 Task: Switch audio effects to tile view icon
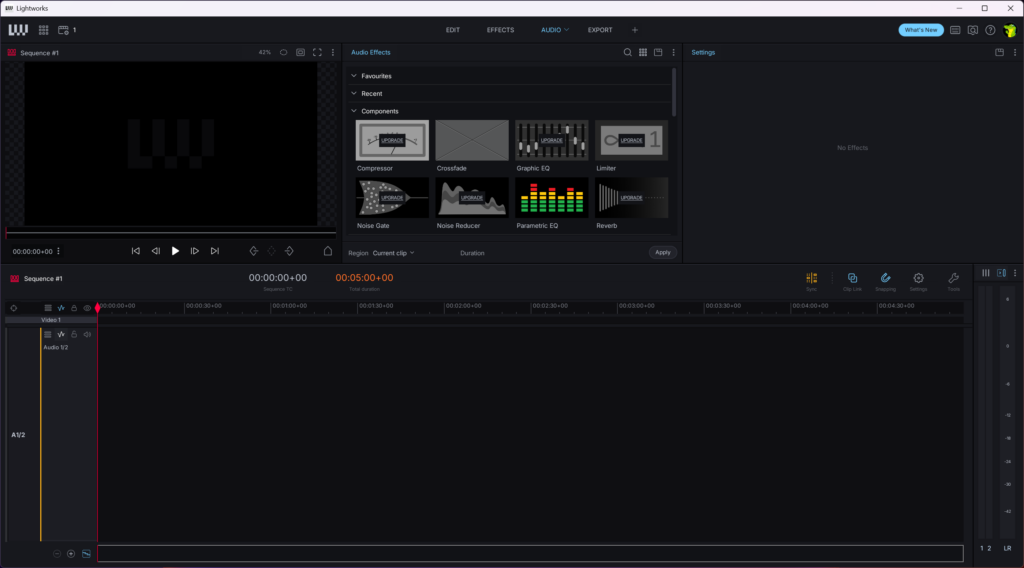[643, 52]
